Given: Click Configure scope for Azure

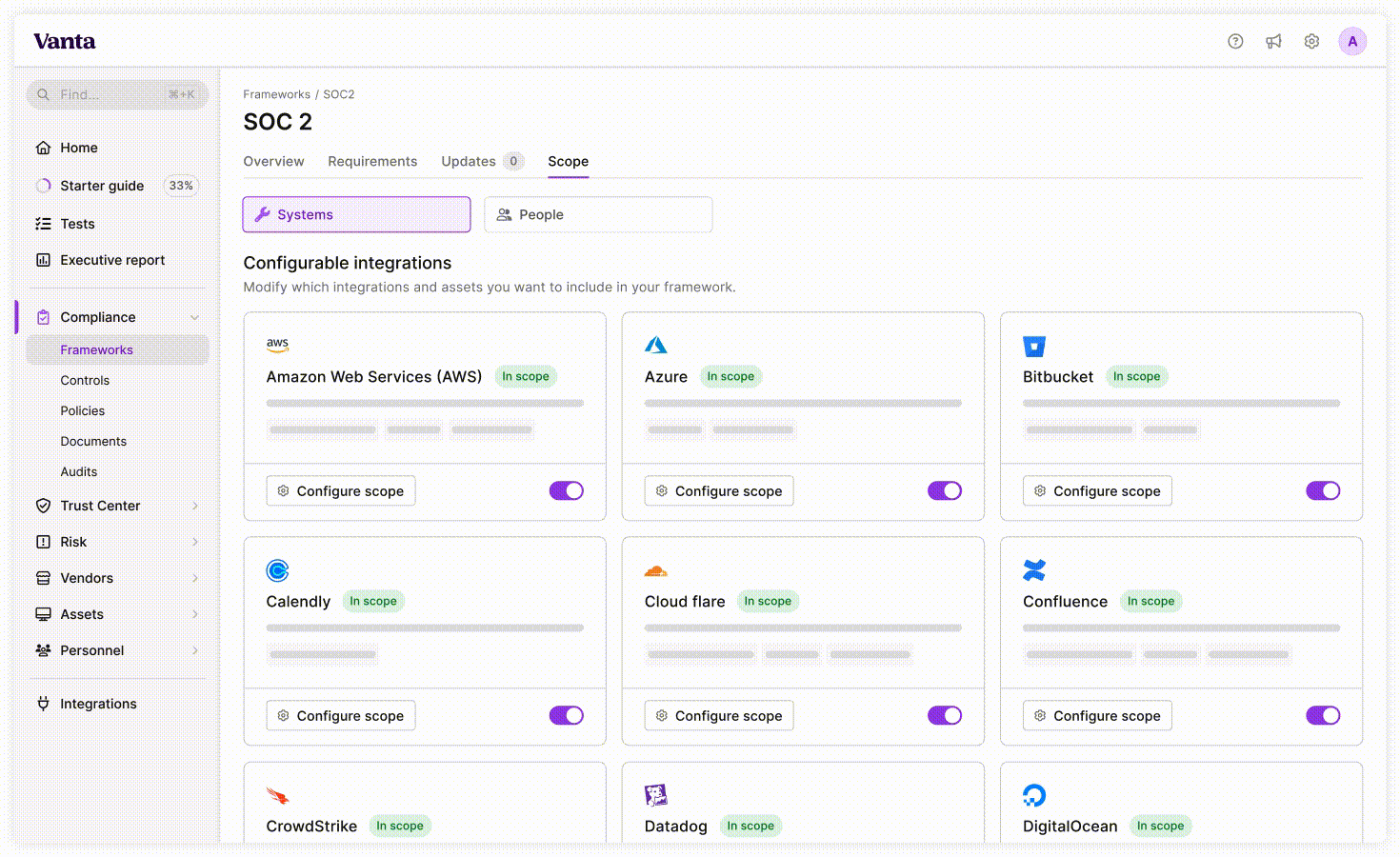Looking at the screenshot, I should (x=718, y=491).
